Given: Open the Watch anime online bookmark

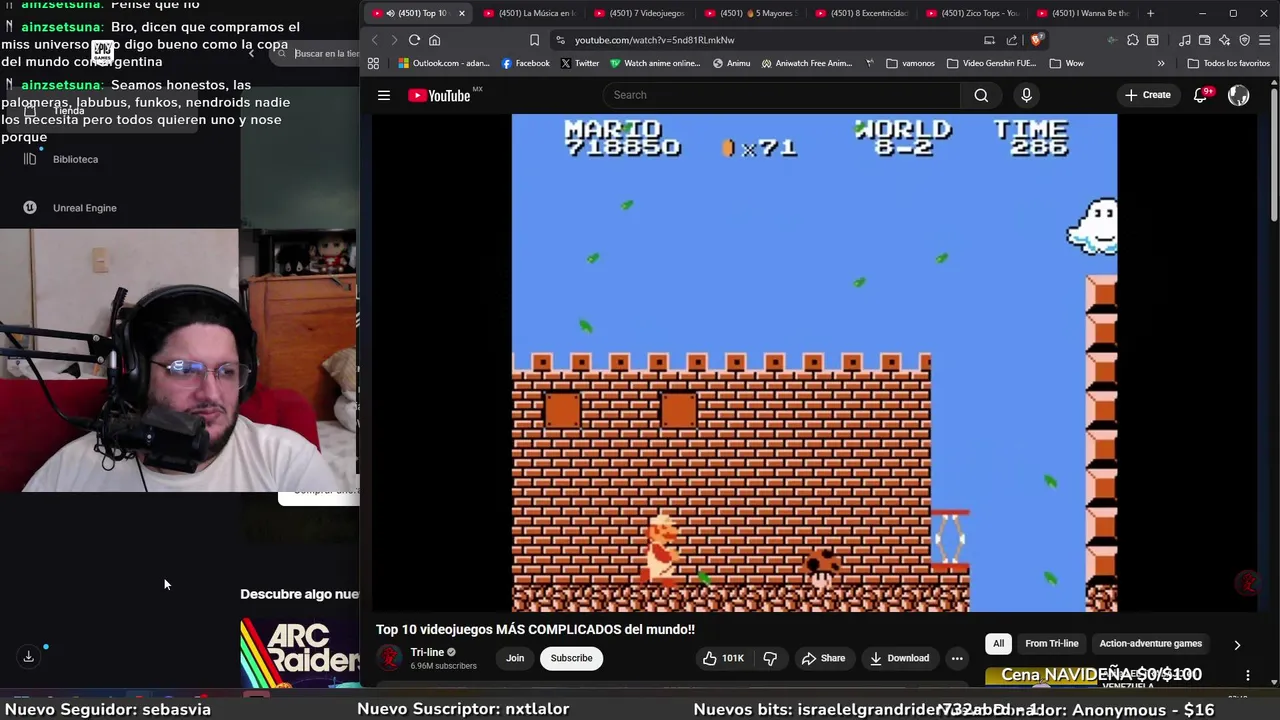Looking at the screenshot, I should point(655,63).
